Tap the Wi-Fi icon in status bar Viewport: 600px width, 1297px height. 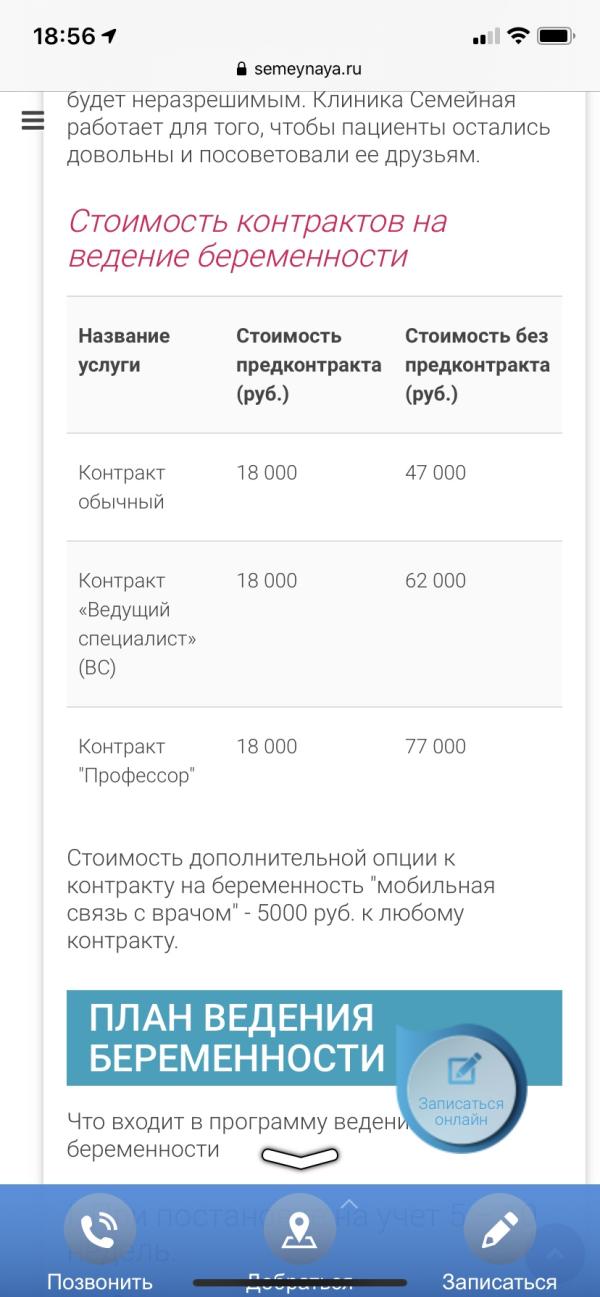tap(517, 36)
